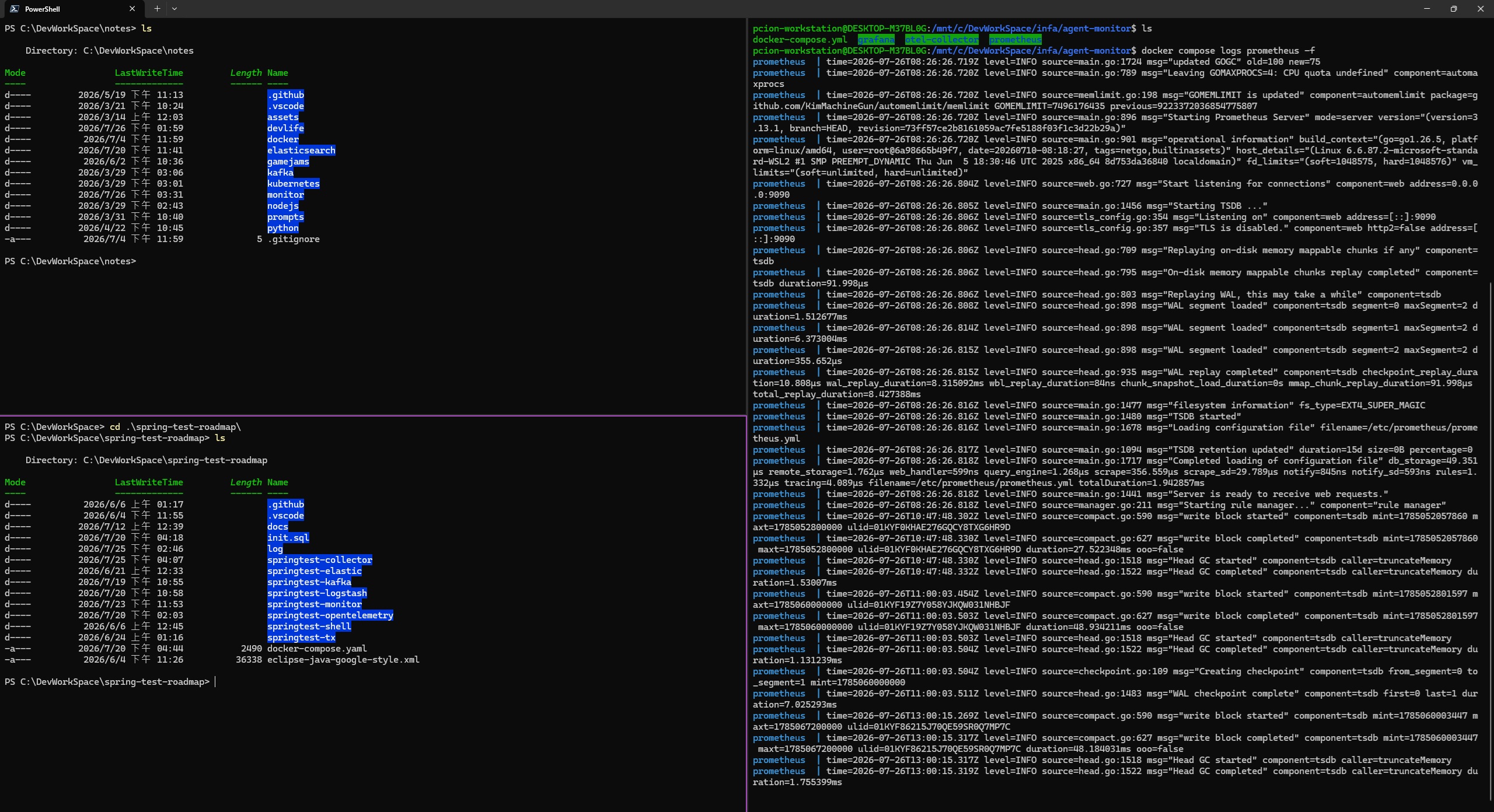Click docker-compose.yml in WSL listing

click(x=800, y=40)
